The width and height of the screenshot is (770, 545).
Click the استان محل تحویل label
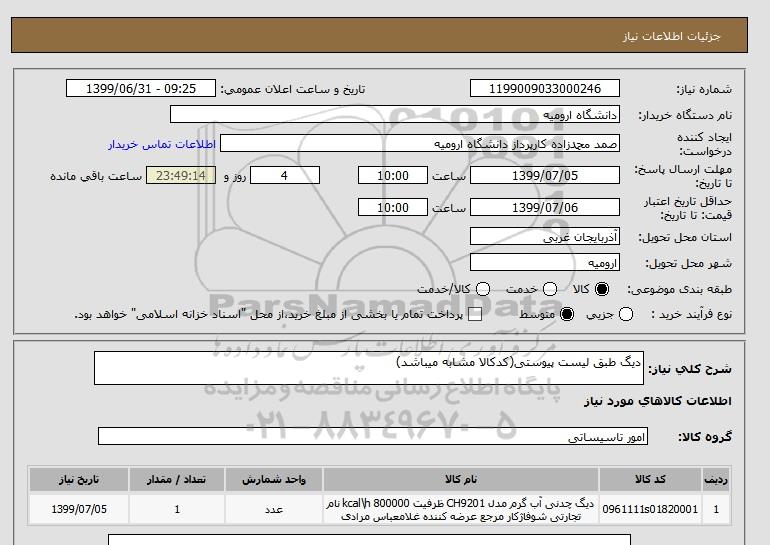click(x=685, y=237)
